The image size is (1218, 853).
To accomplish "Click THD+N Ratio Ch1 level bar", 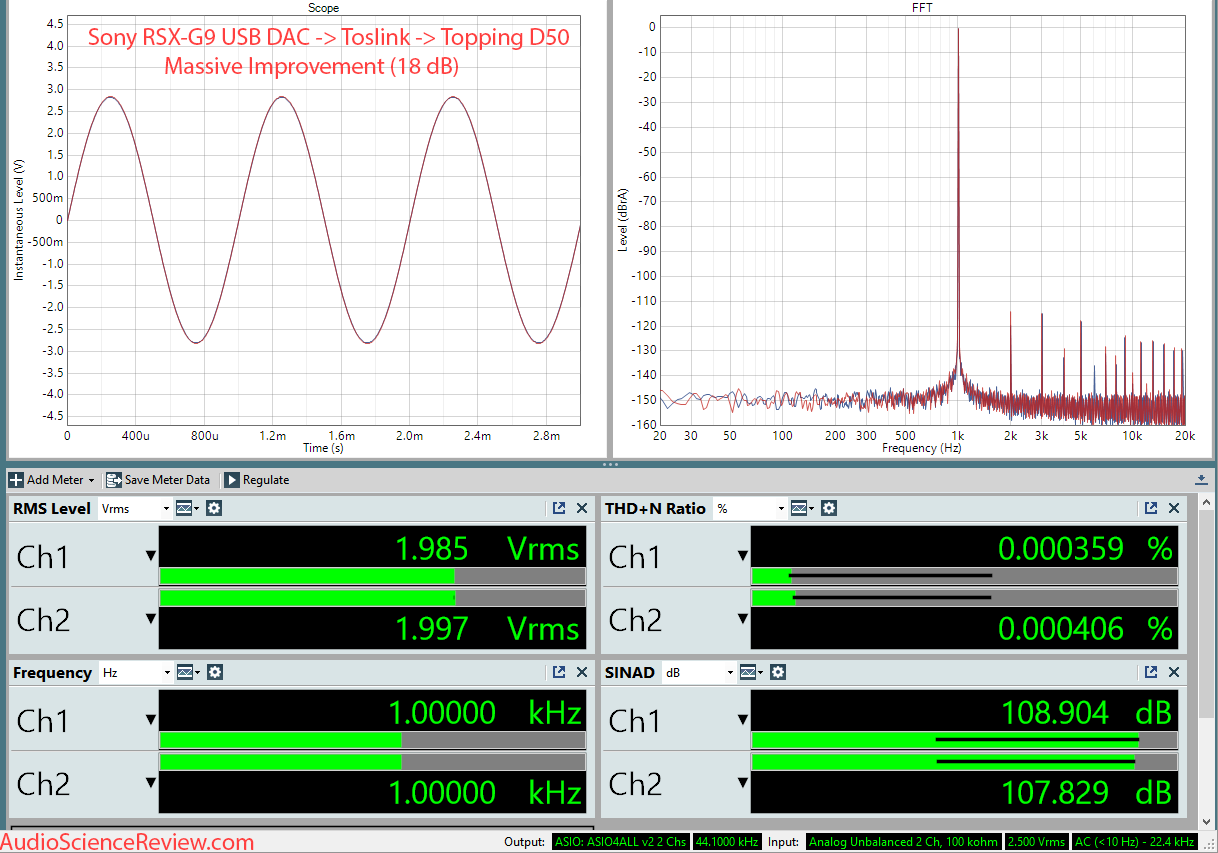I will coord(964,576).
